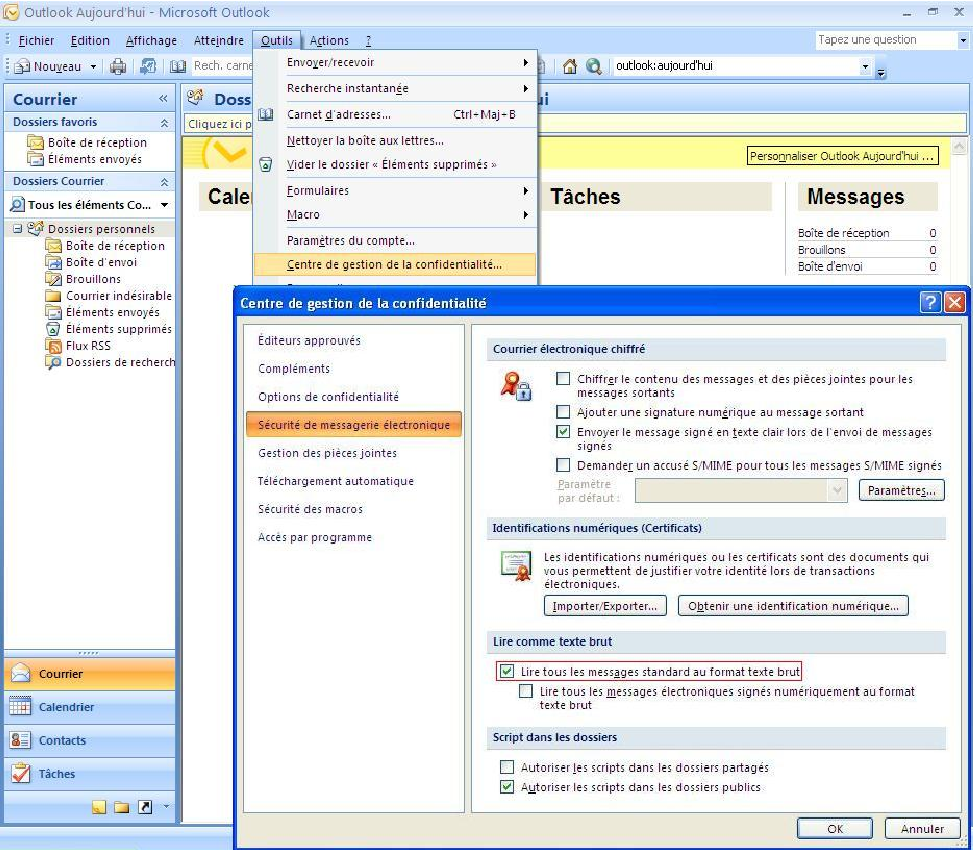
Task: Click the Paramètres... button
Action: 901,490
